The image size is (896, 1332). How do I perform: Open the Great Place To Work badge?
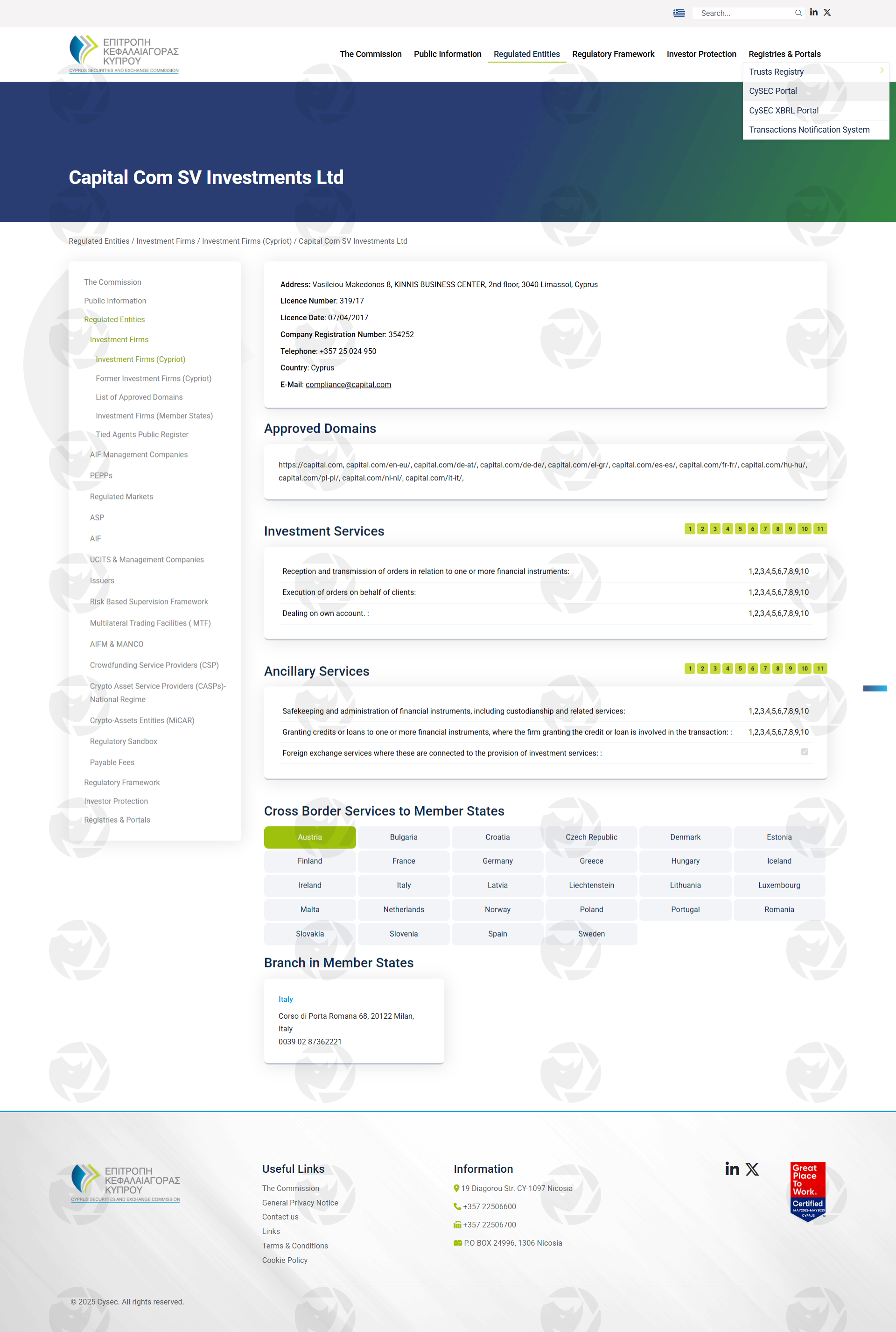click(x=807, y=1191)
